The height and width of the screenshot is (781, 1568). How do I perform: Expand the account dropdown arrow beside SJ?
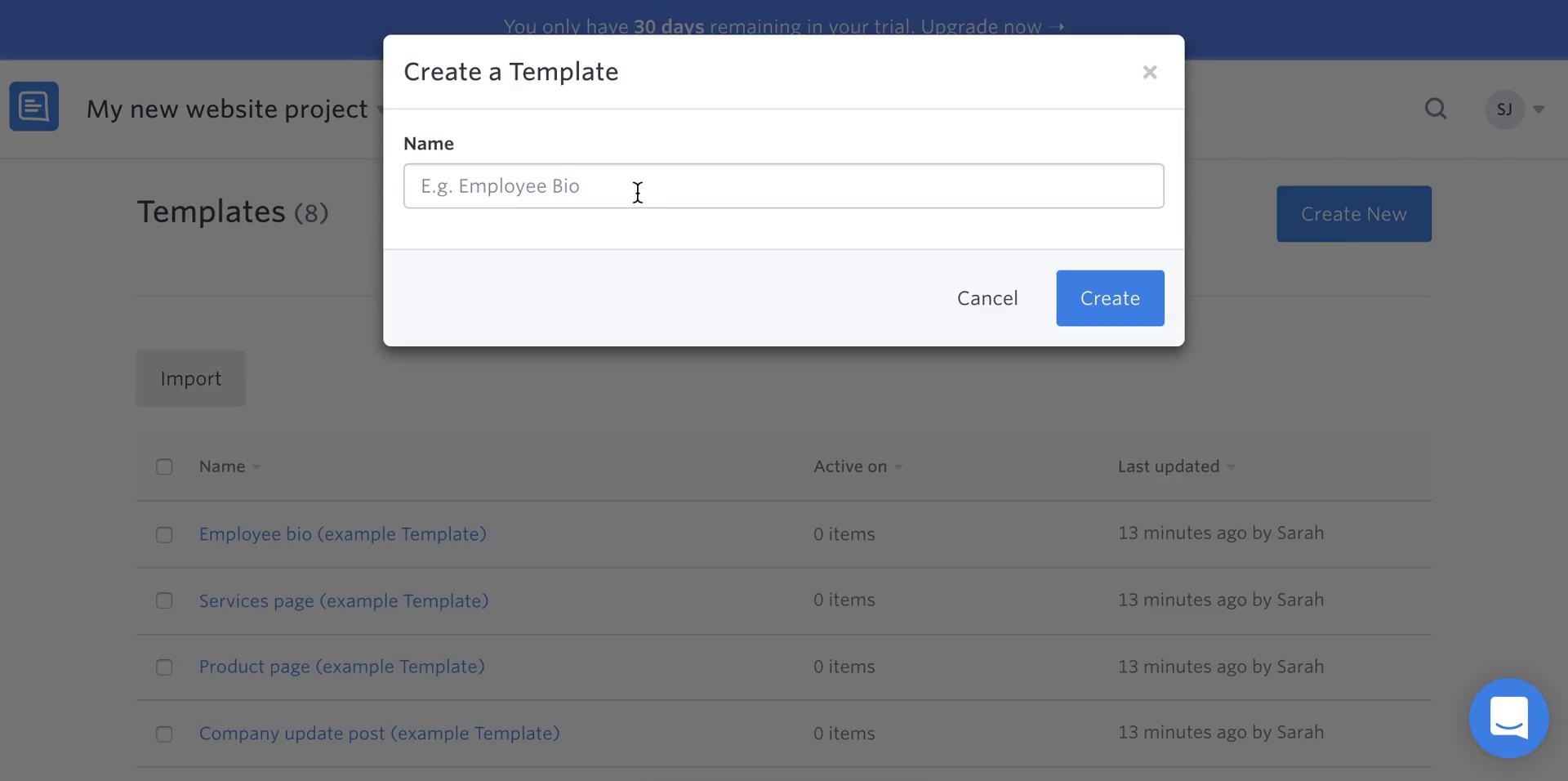coord(1539,109)
